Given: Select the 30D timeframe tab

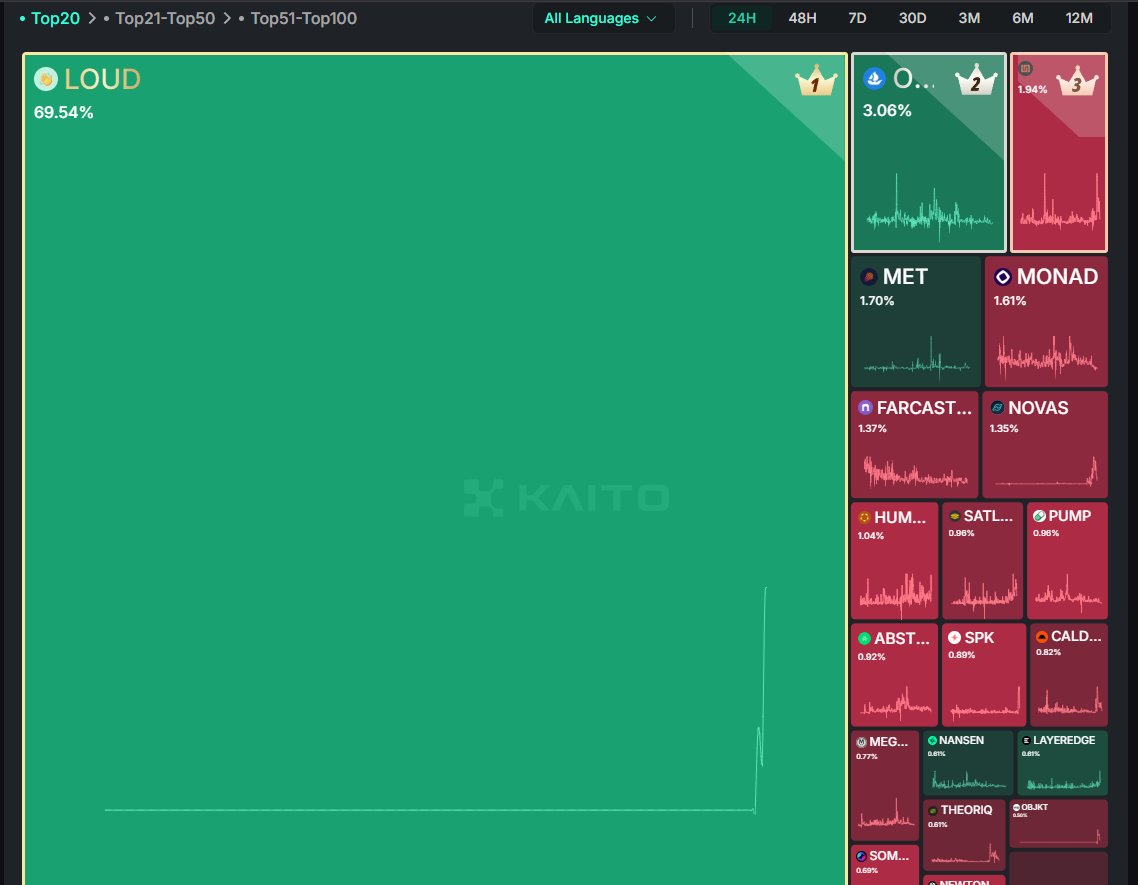Looking at the screenshot, I should (912, 18).
